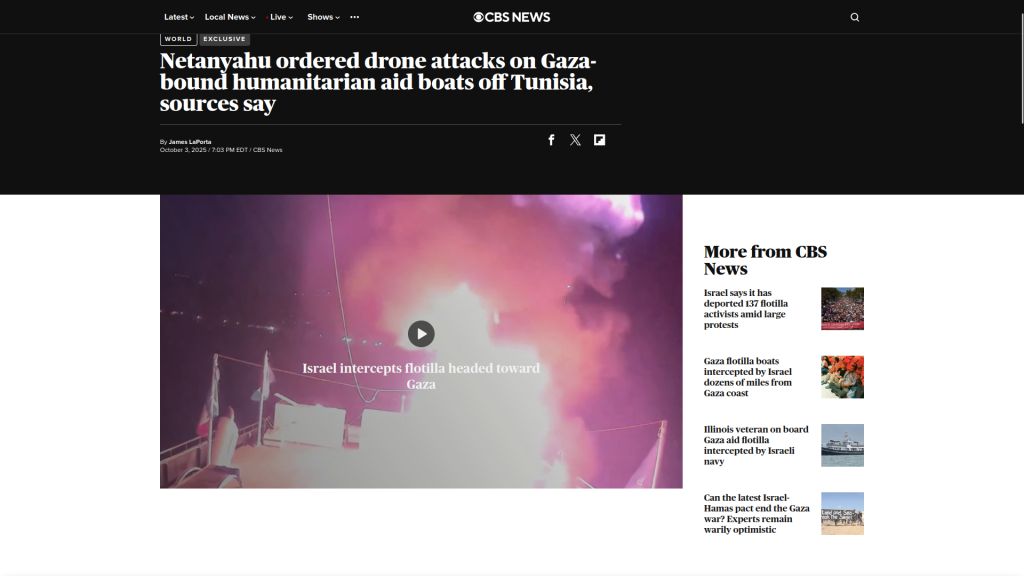Play the Israel intercepts flotilla video

click(x=421, y=334)
